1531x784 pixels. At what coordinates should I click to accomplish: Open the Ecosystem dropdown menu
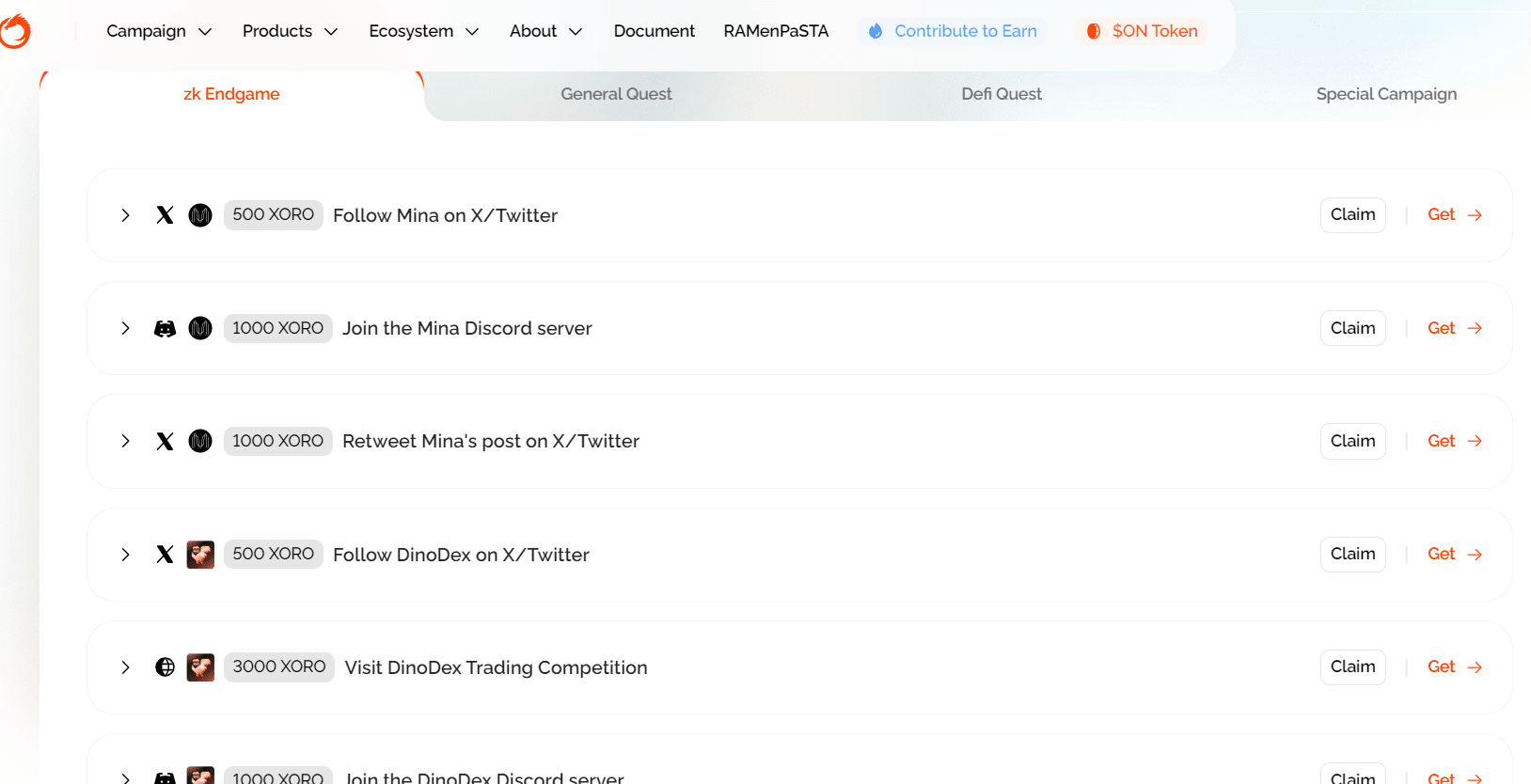point(424,31)
